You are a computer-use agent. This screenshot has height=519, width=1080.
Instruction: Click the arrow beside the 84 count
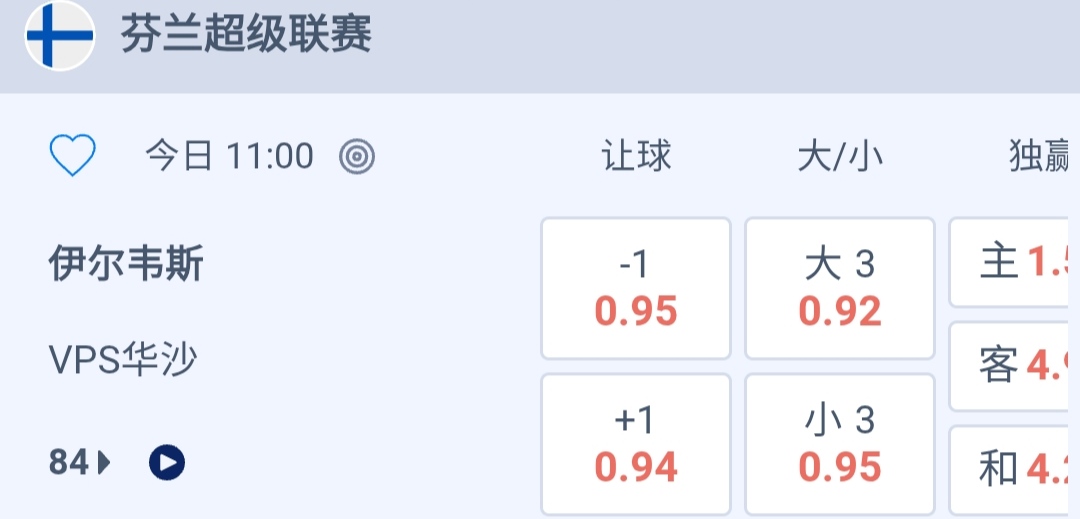[x=105, y=462]
